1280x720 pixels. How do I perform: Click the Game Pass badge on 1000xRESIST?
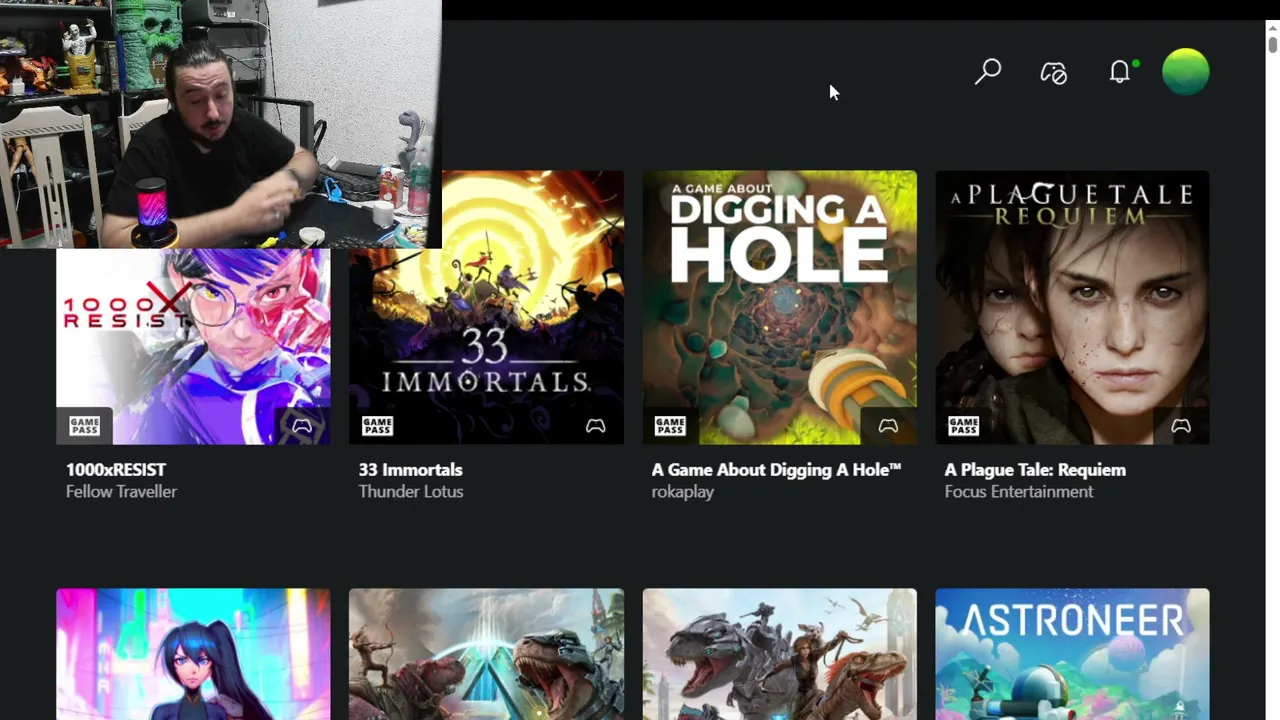coord(85,426)
